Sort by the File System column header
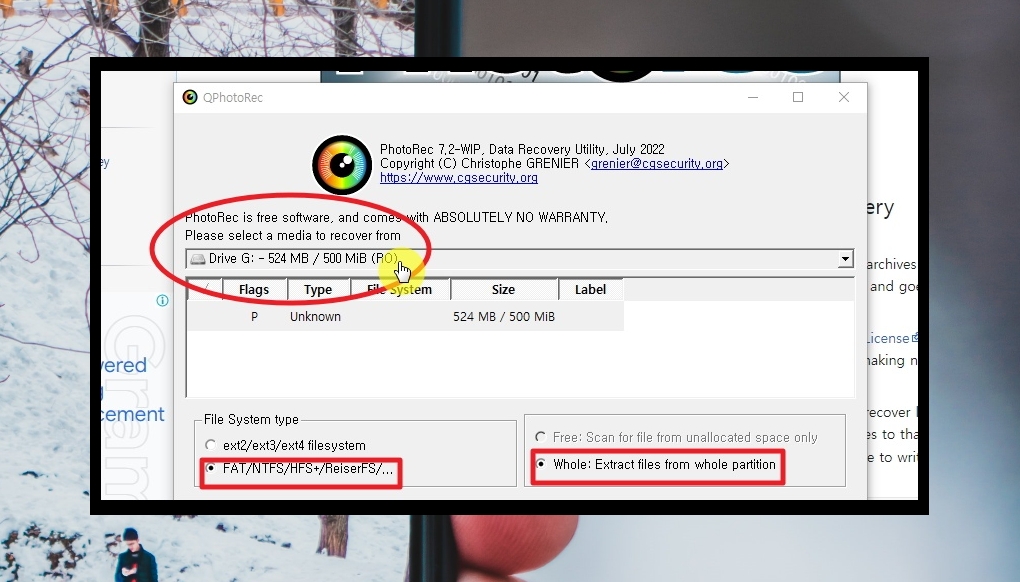The image size is (1020, 582). click(x=400, y=289)
